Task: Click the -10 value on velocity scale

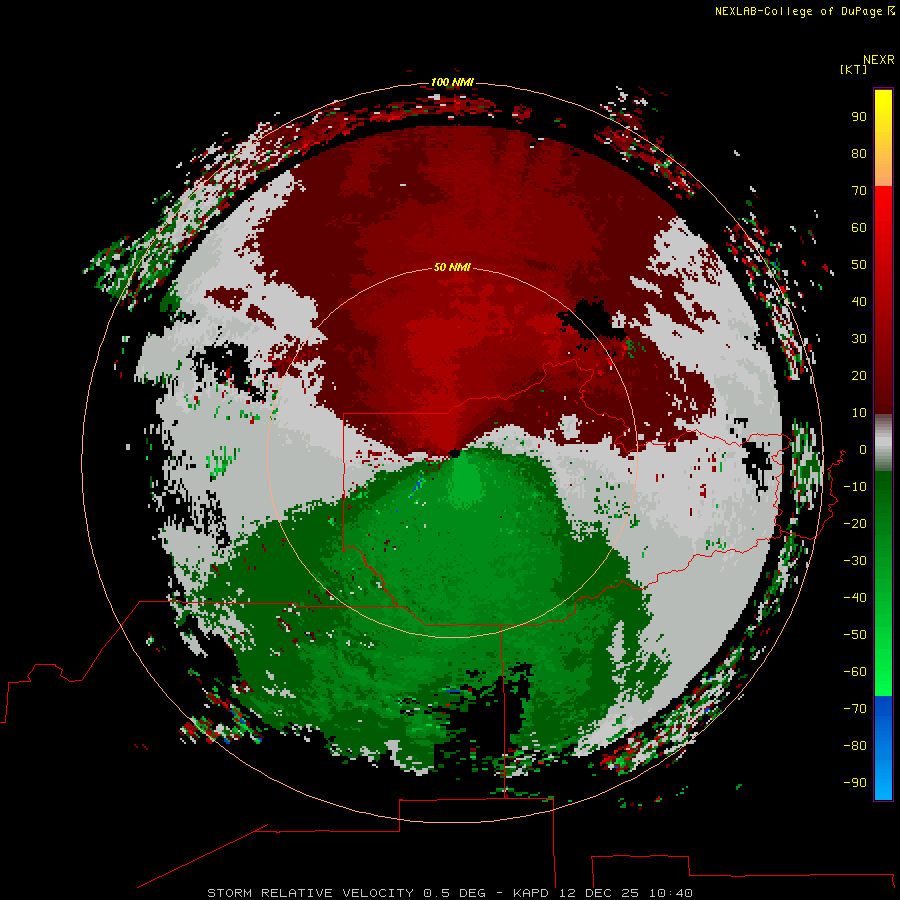Action: (855, 487)
